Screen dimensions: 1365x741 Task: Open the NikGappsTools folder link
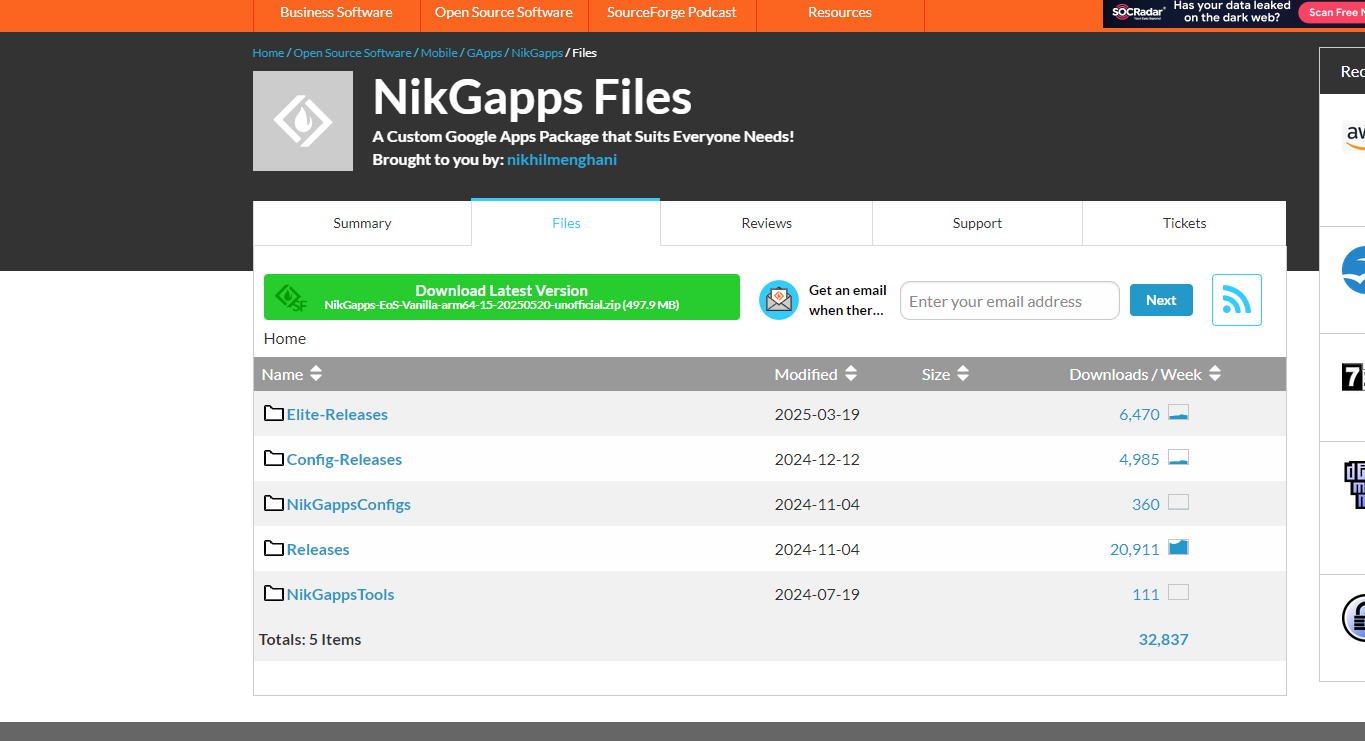(341, 594)
